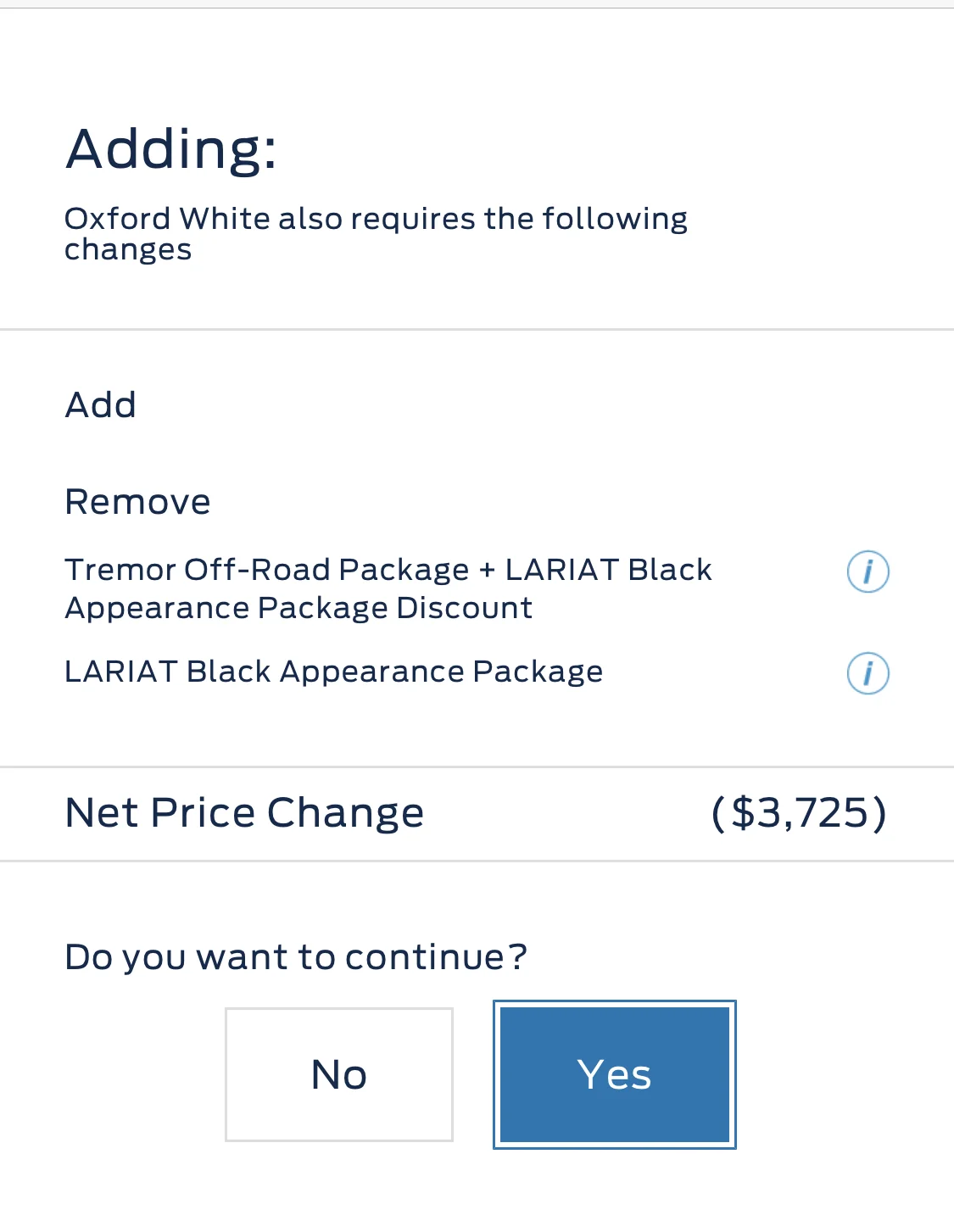Click the ($3,725) price amount
The height and width of the screenshot is (1232, 954).
click(799, 813)
